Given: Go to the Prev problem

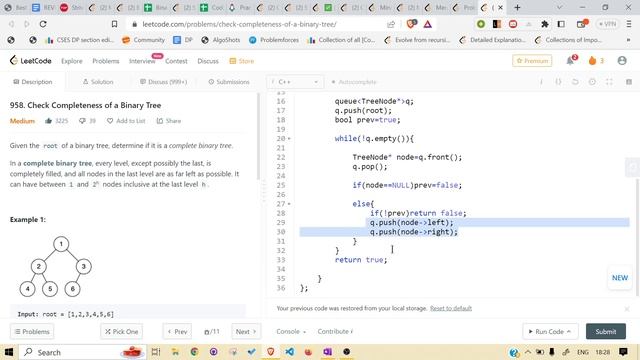Looking at the screenshot, I should 178,331.
